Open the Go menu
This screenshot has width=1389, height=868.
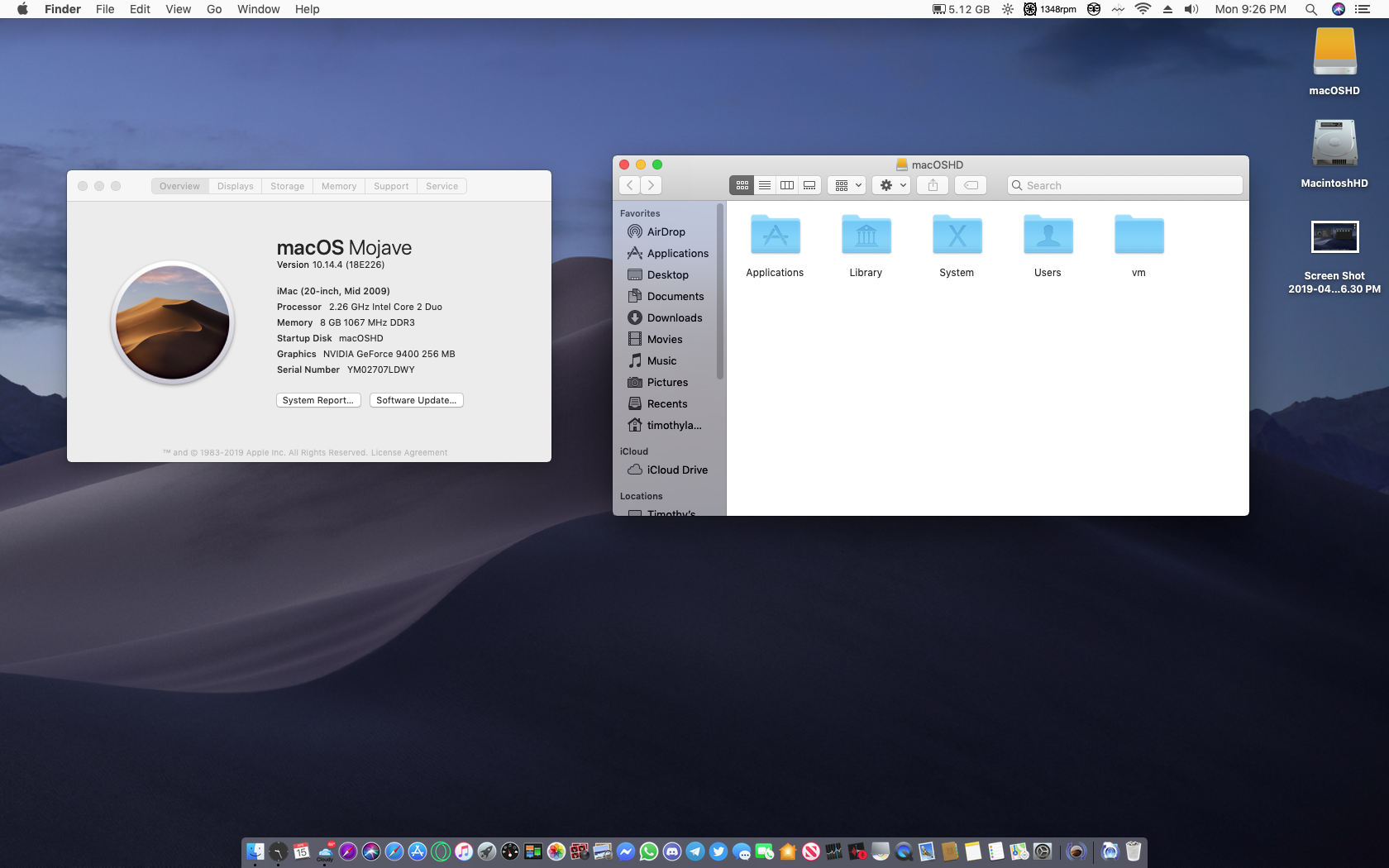click(214, 9)
